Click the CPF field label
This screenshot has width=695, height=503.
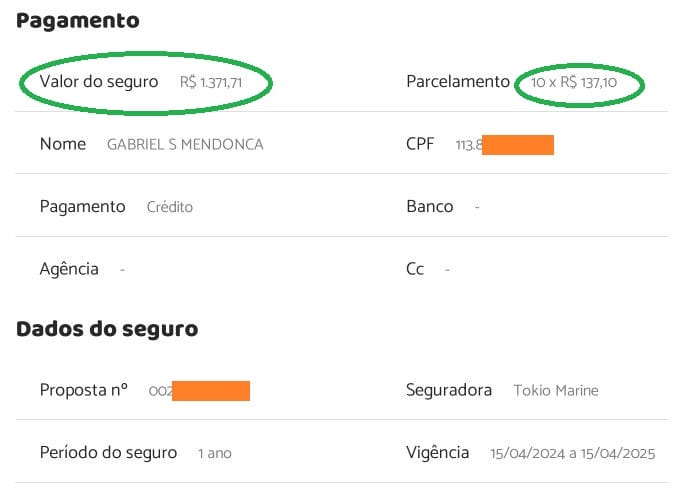(x=420, y=144)
